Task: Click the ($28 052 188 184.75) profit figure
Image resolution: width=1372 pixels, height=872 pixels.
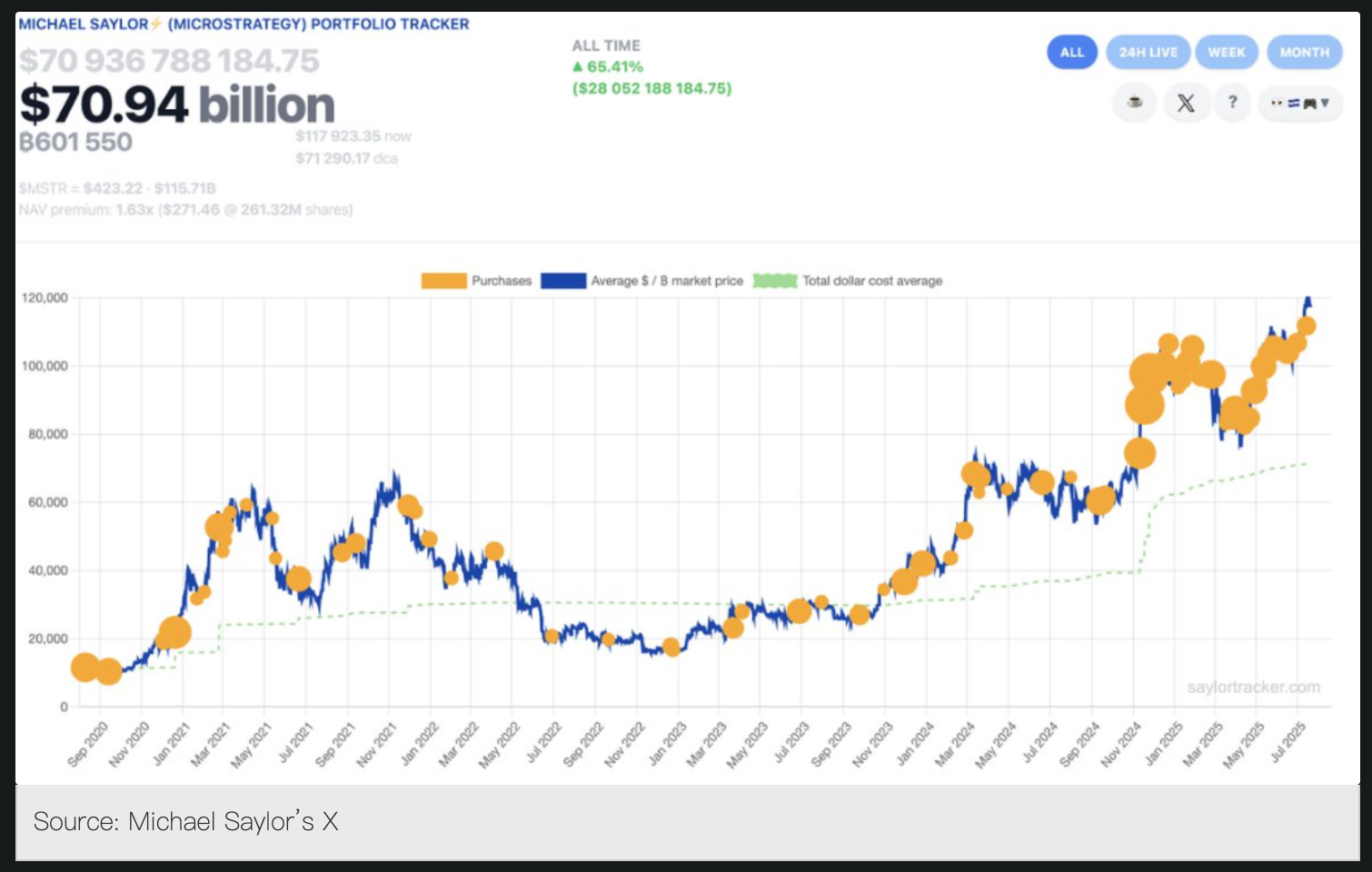Action: (651, 88)
